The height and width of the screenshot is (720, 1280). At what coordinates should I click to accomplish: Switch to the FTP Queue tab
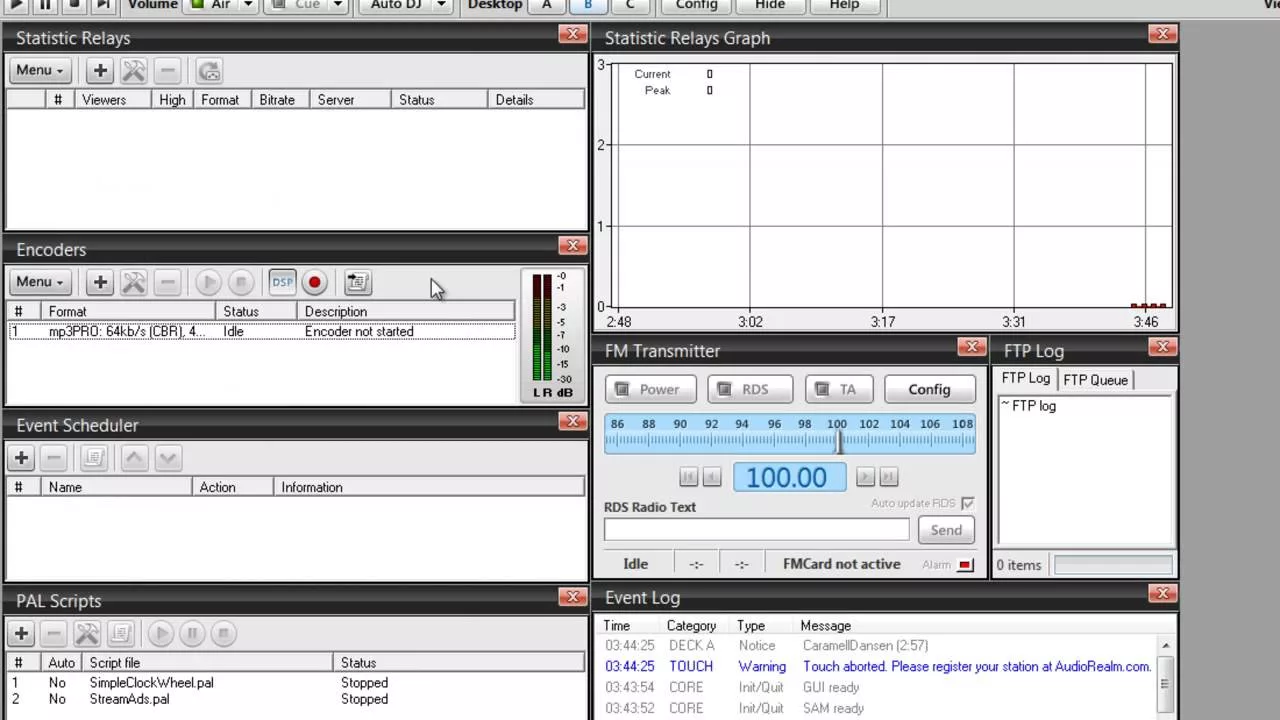[x=1095, y=380]
